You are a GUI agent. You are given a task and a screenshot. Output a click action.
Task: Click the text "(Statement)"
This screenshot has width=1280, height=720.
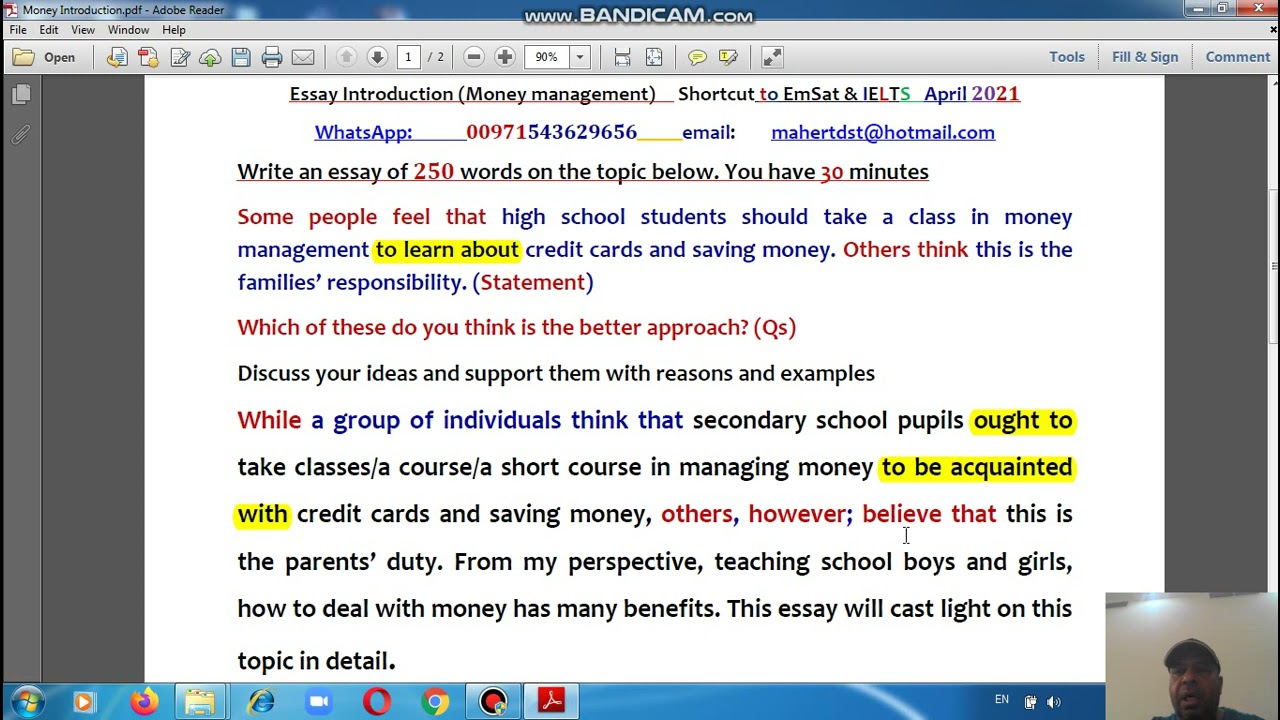click(533, 283)
